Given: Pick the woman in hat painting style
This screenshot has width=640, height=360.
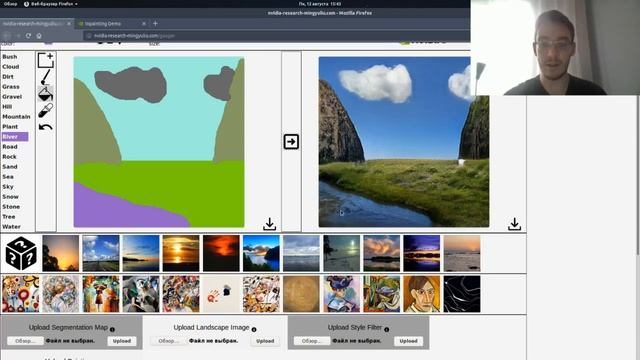Looking at the screenshot, I should tap(342, 294).
